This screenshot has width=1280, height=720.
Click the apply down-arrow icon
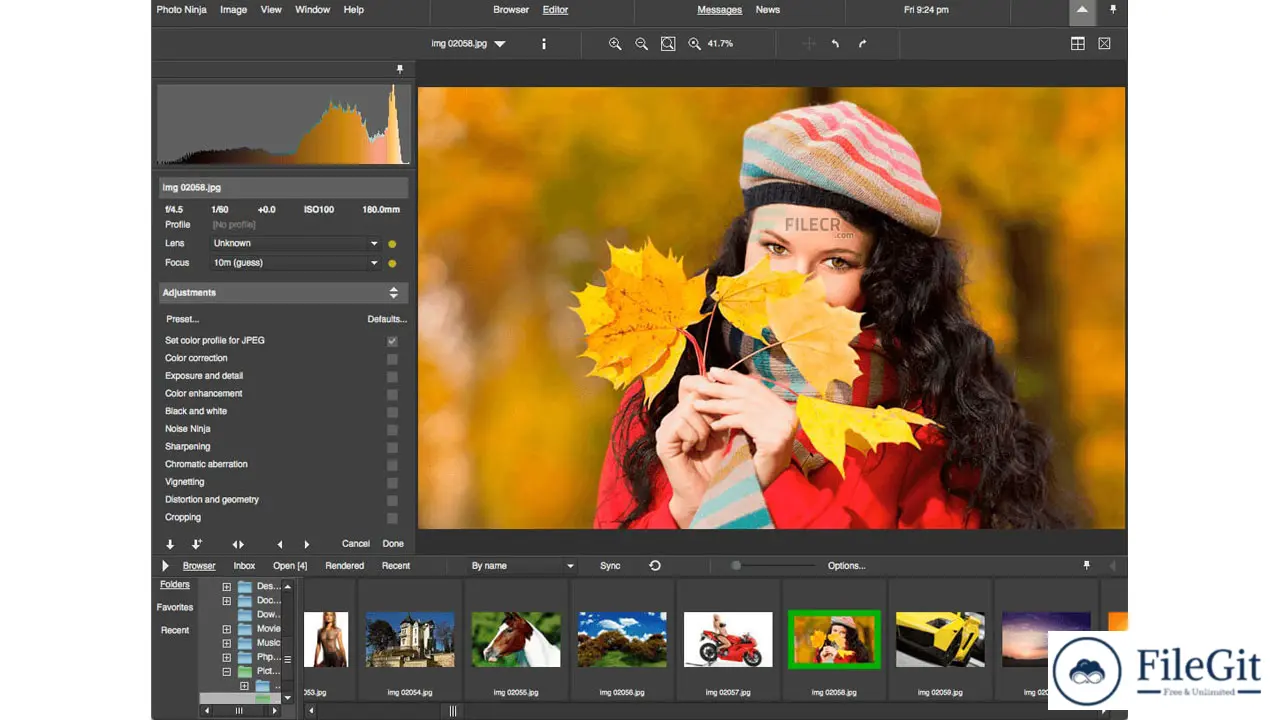click(170, 544)
